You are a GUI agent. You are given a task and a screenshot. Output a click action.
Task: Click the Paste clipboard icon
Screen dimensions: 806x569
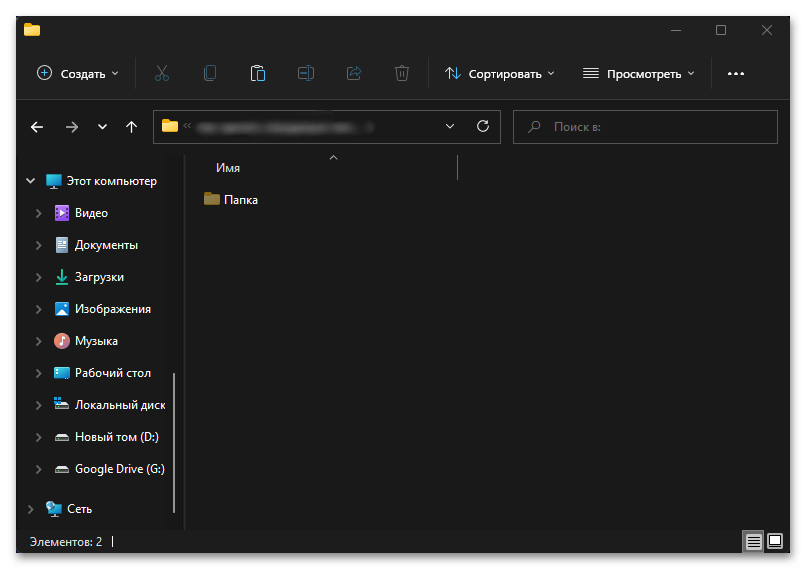(x=257, y=73)
